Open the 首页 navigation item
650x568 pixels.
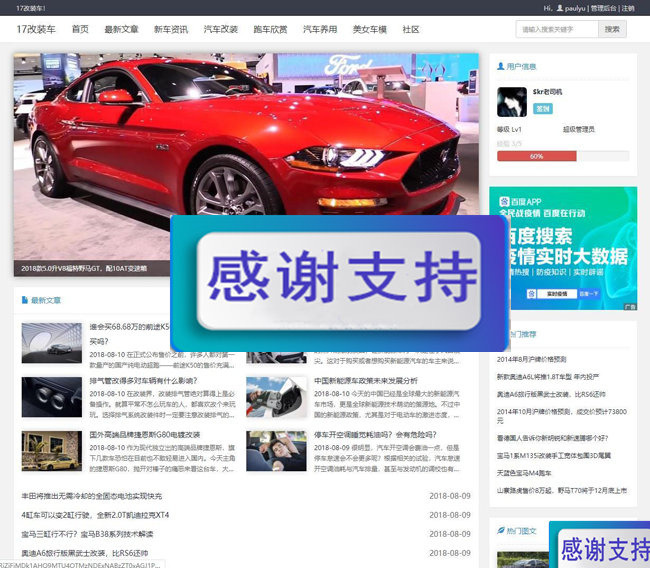click(x=80, y=29)
